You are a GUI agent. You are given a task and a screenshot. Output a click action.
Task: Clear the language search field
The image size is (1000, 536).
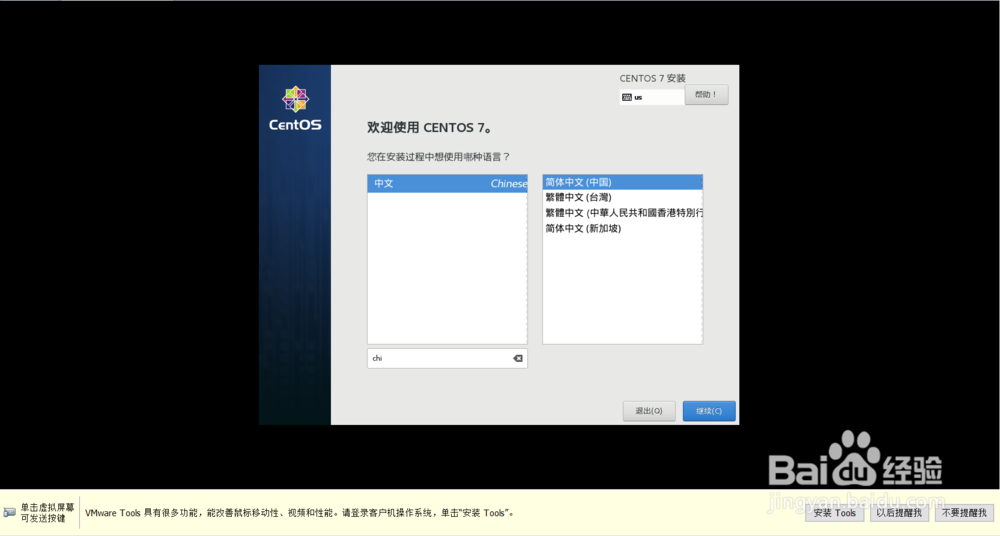[x=518, y=359]
